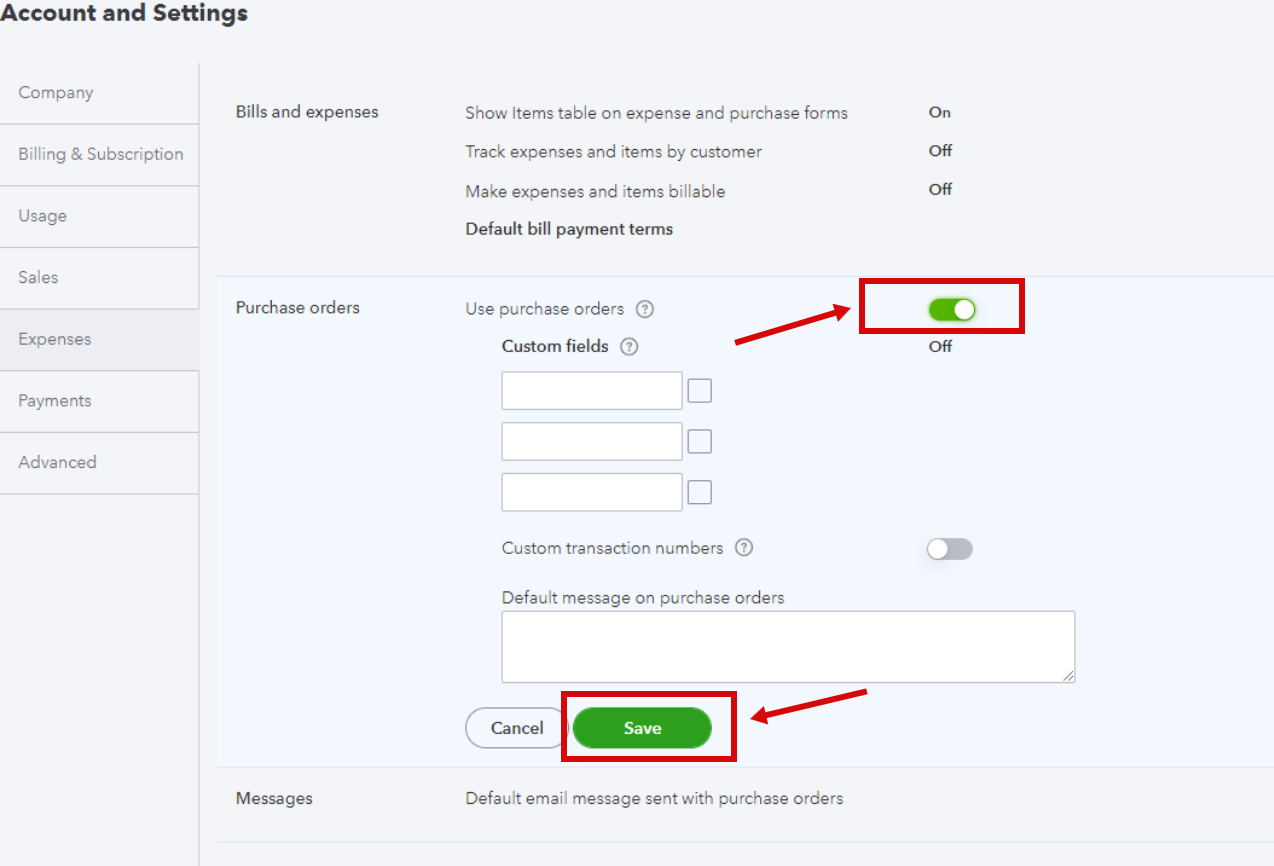Click help icon beside Use purchase orders
Screen dimensions: 1274x866
click(645, 309)
